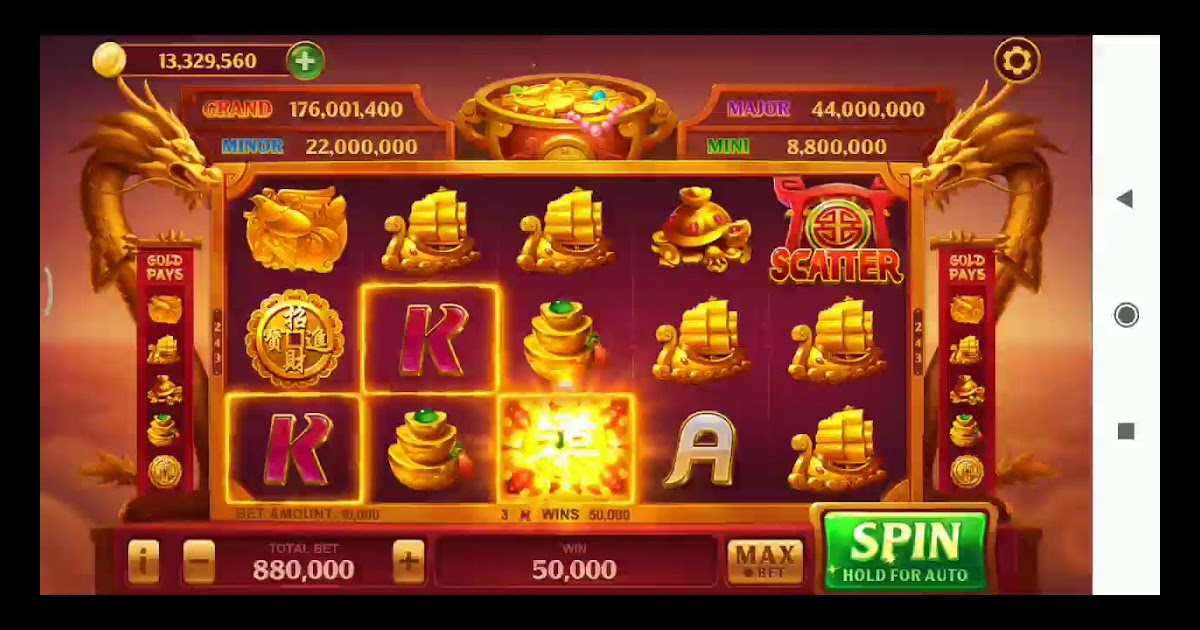Open the info paytable button
This screenshot has height=630, width=1200.
pos(143,563)
